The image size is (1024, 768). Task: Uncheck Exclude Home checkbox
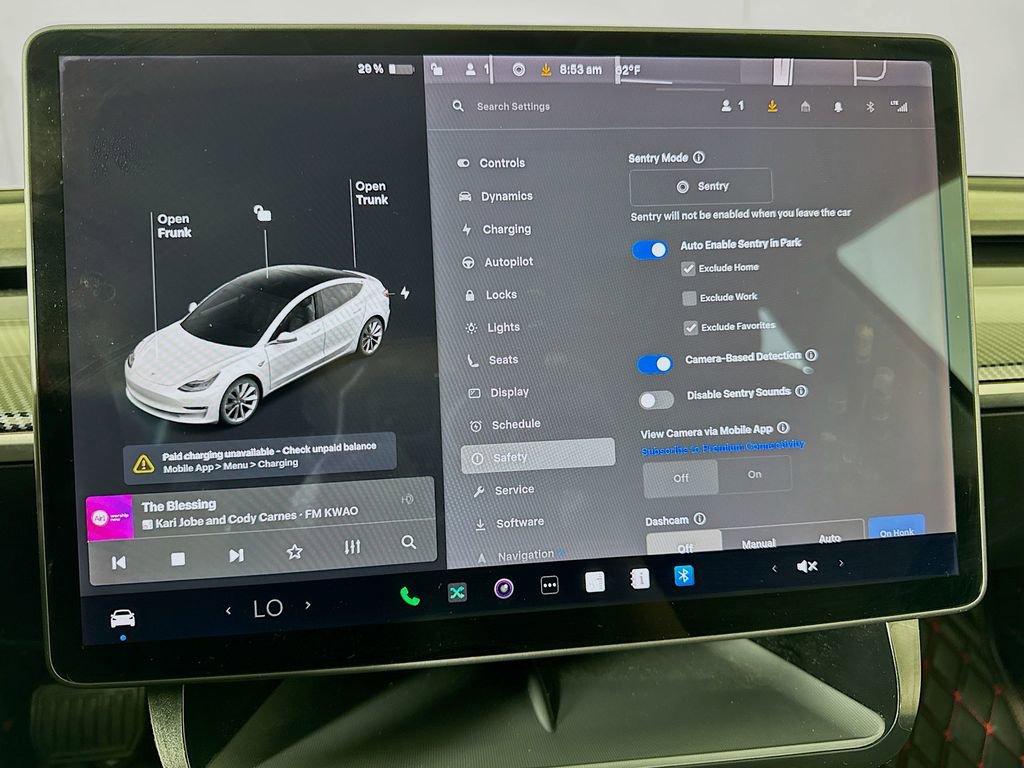coord(688,268)
